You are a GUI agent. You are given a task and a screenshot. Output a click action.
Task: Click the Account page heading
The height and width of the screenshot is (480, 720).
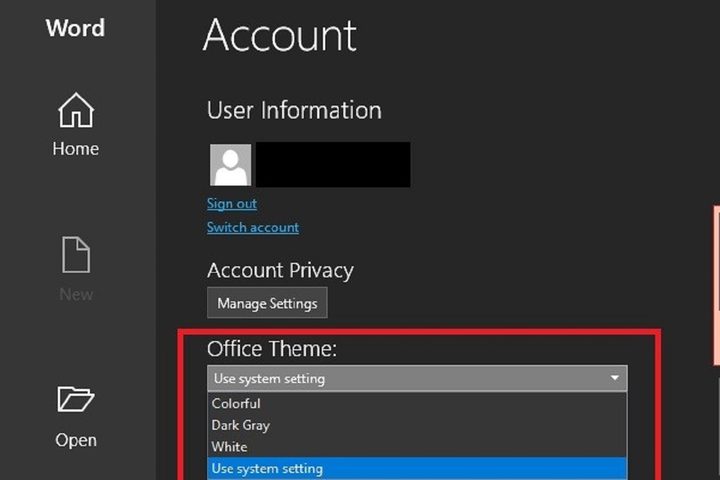(x=279, y=35)
